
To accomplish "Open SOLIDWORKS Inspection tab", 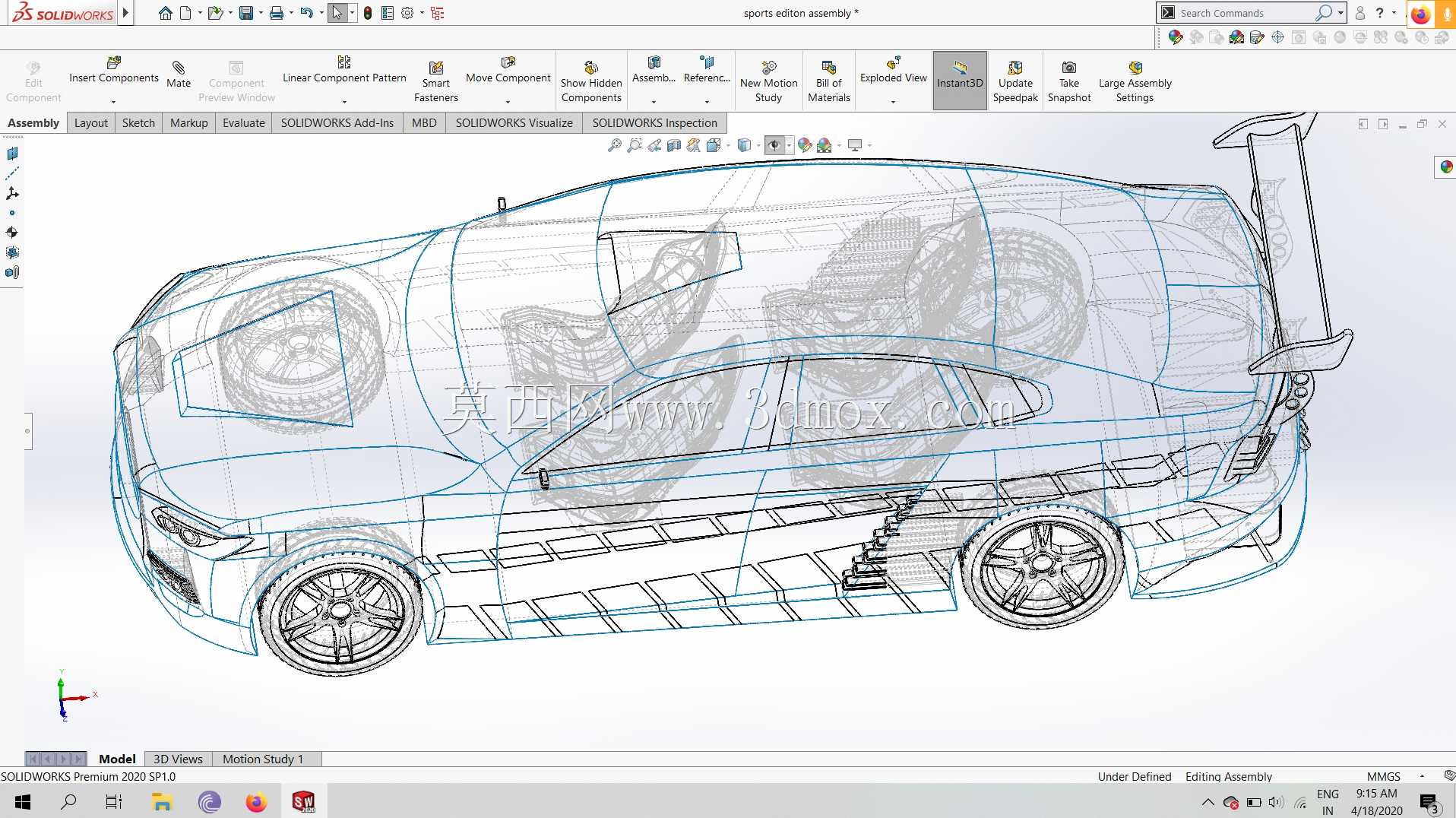I will pyautogui.click(x=655, y=123).
